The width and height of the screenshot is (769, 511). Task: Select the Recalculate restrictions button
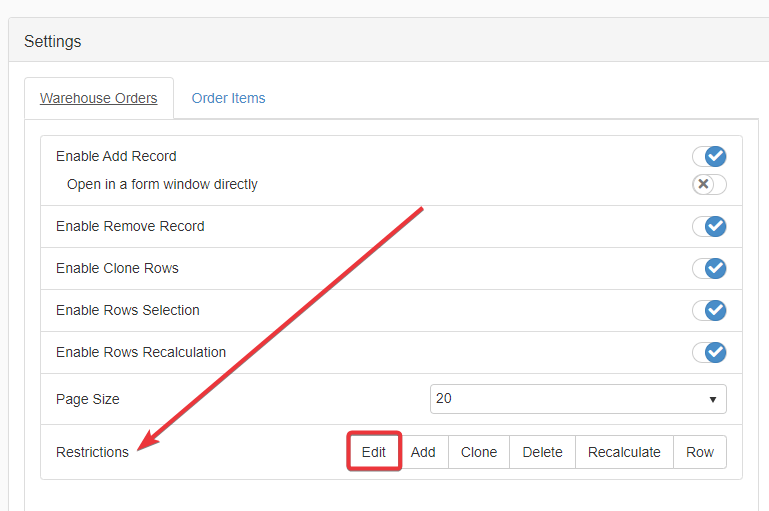pyautogui.click(x=624, y=452)
